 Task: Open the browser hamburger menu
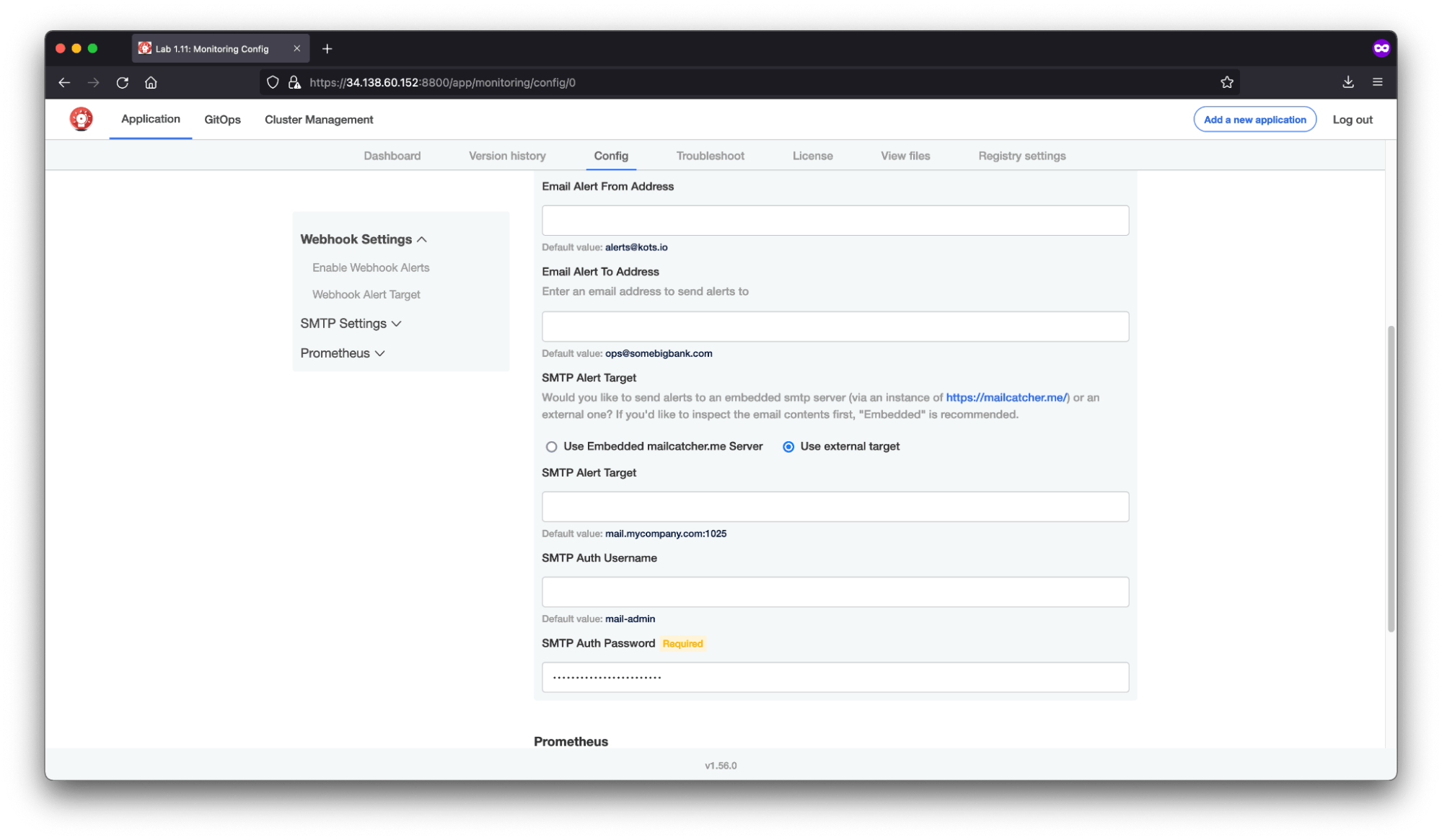pyautogui.click(x=1377, y=82)
